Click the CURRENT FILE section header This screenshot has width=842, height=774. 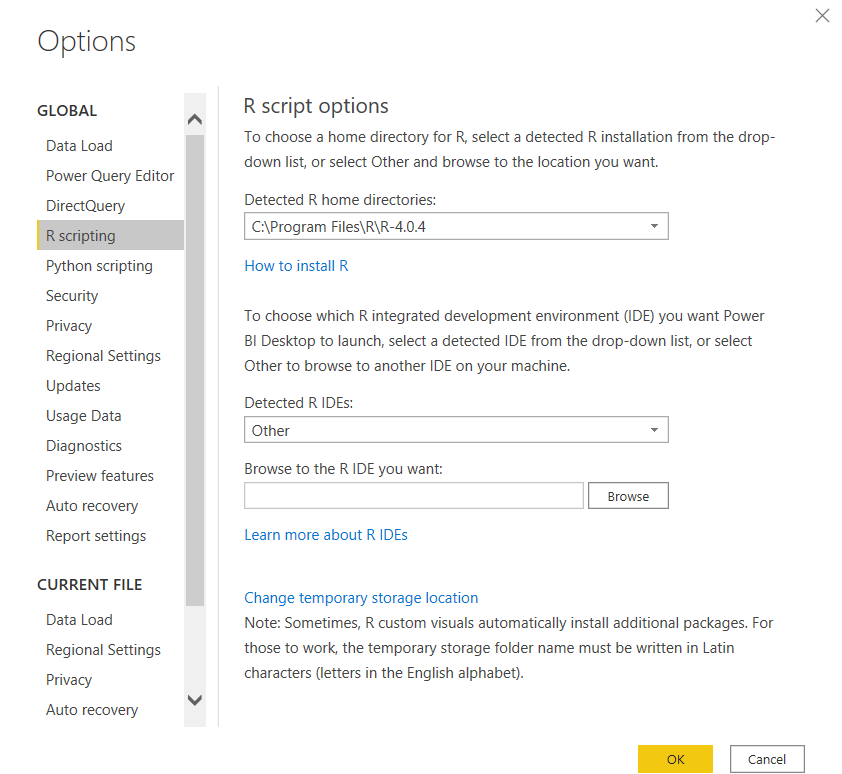point(90,584)
